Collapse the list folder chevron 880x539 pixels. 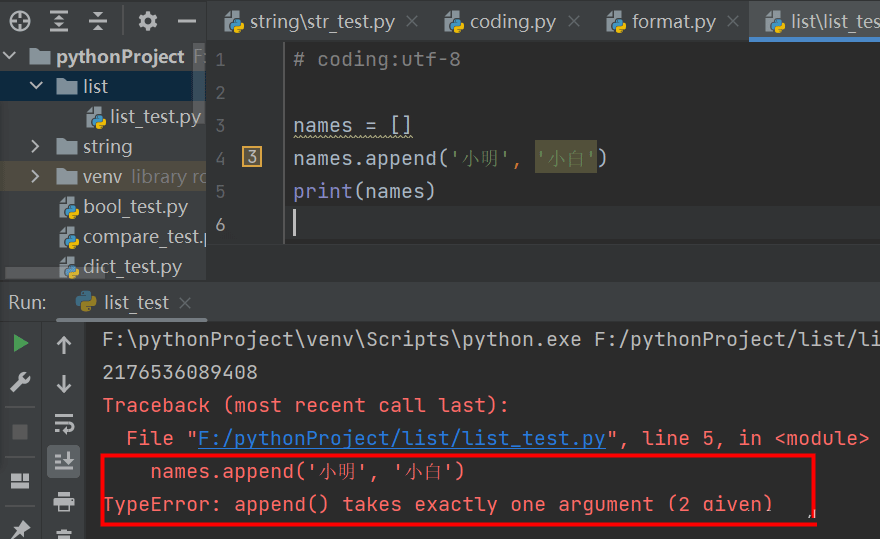pos(36,86)
